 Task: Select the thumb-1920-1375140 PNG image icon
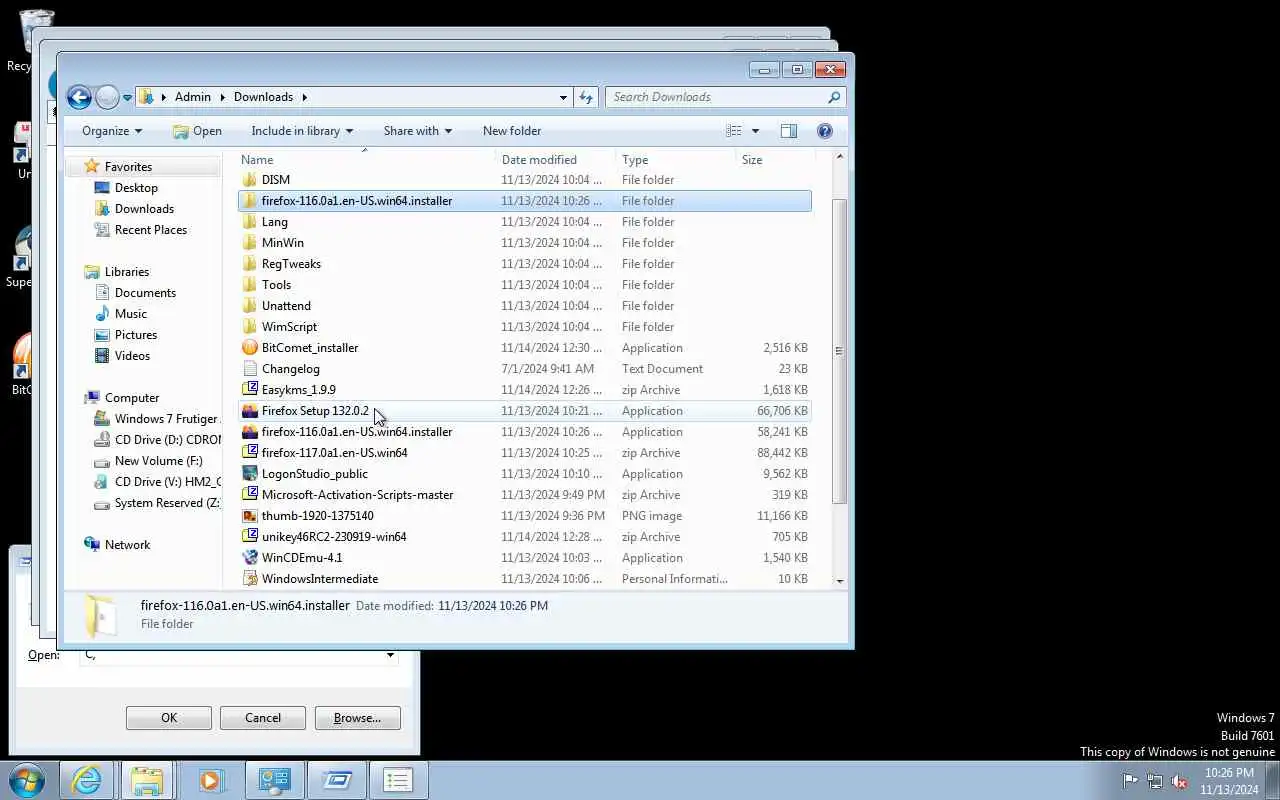click(250, 516)
